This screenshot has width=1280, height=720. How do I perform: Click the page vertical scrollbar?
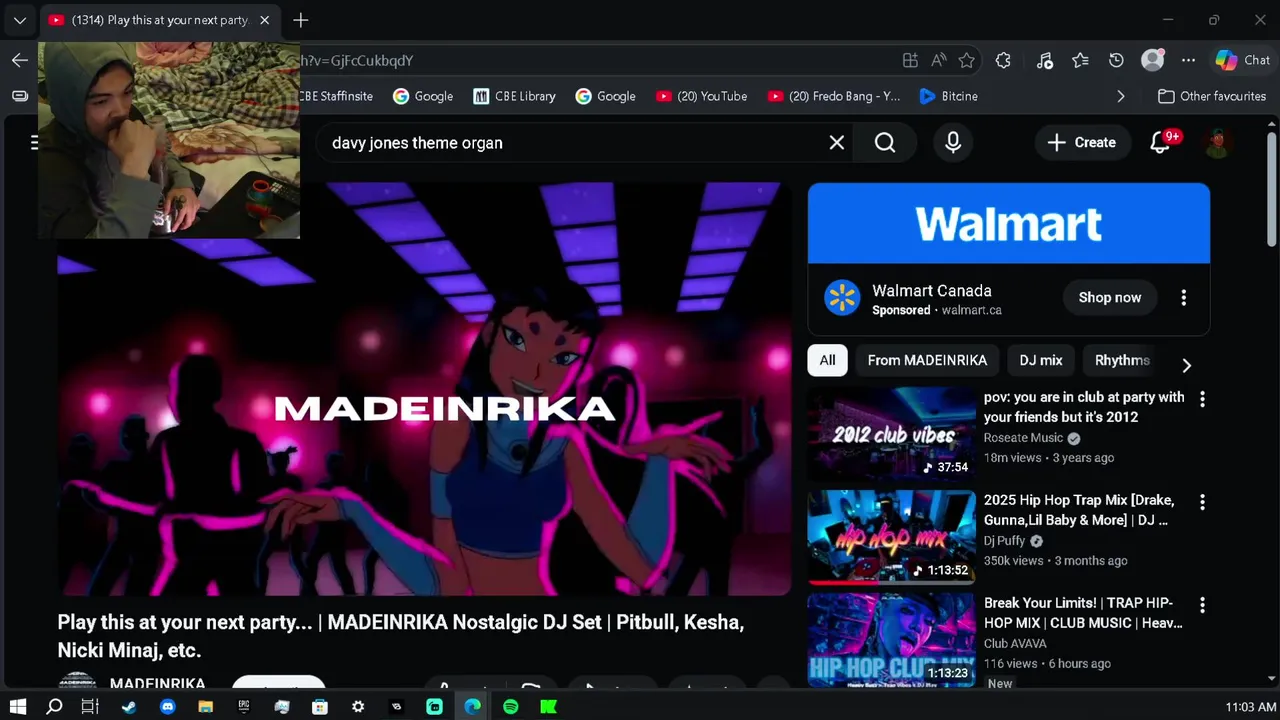[x=1272, y=190]
